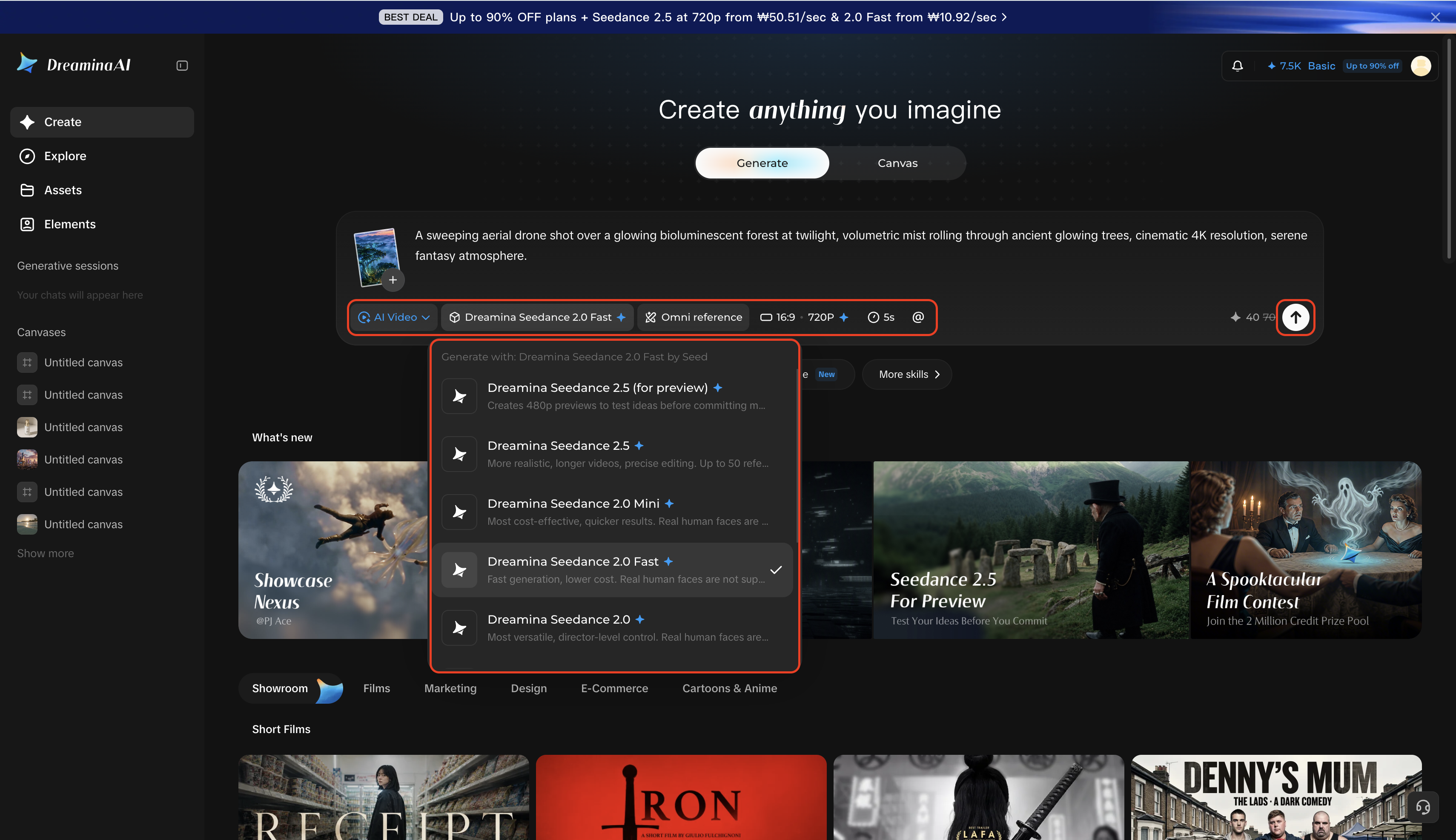Select Create in the sidebar
1456x840 pixels.
tap(102, 122)
